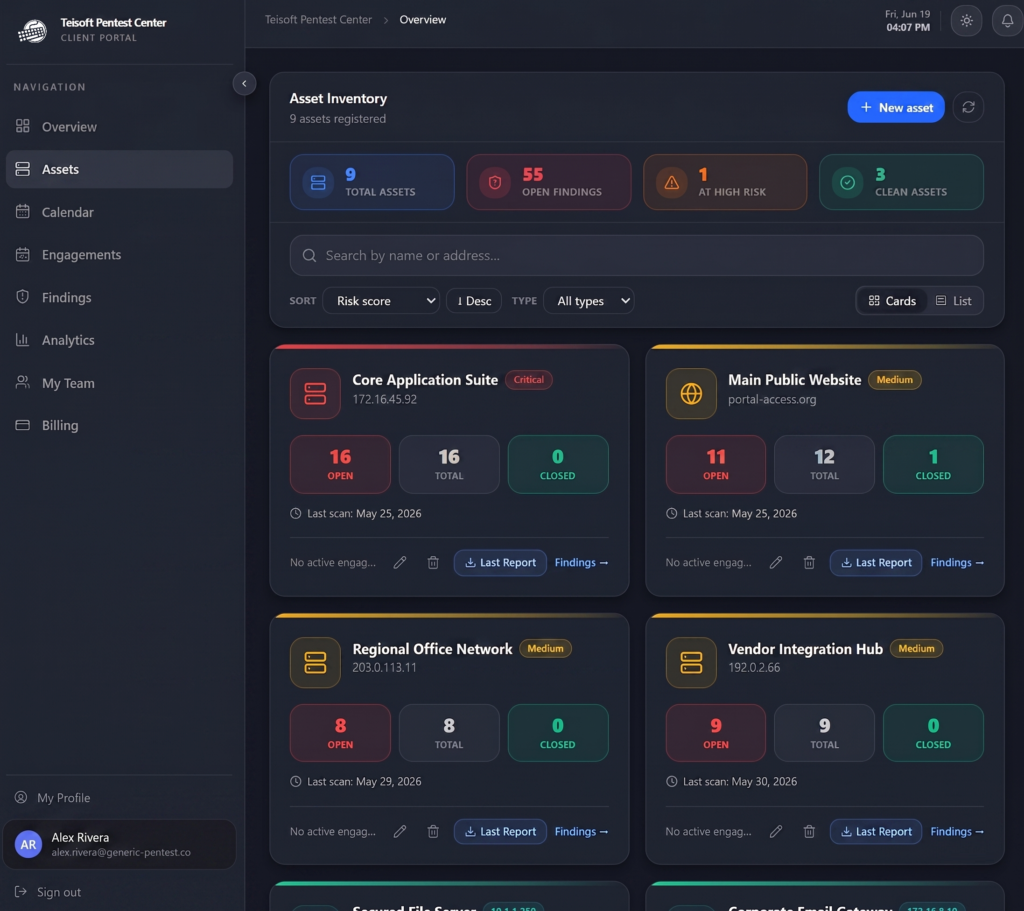The width and height of the screenshot is (1024, 911).
Task: Click the Open Findings stat card
Action: [x=549, y=182]
